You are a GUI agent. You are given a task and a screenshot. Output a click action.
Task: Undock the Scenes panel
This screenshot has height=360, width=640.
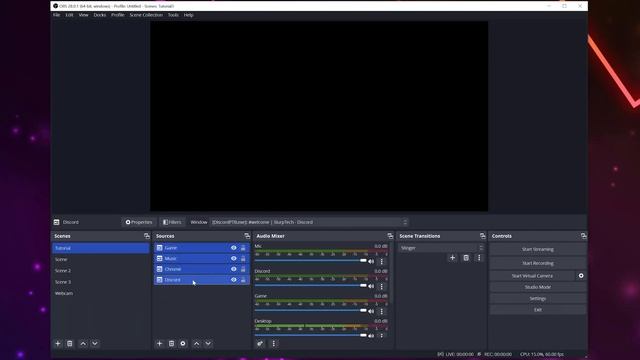(147, 236)
